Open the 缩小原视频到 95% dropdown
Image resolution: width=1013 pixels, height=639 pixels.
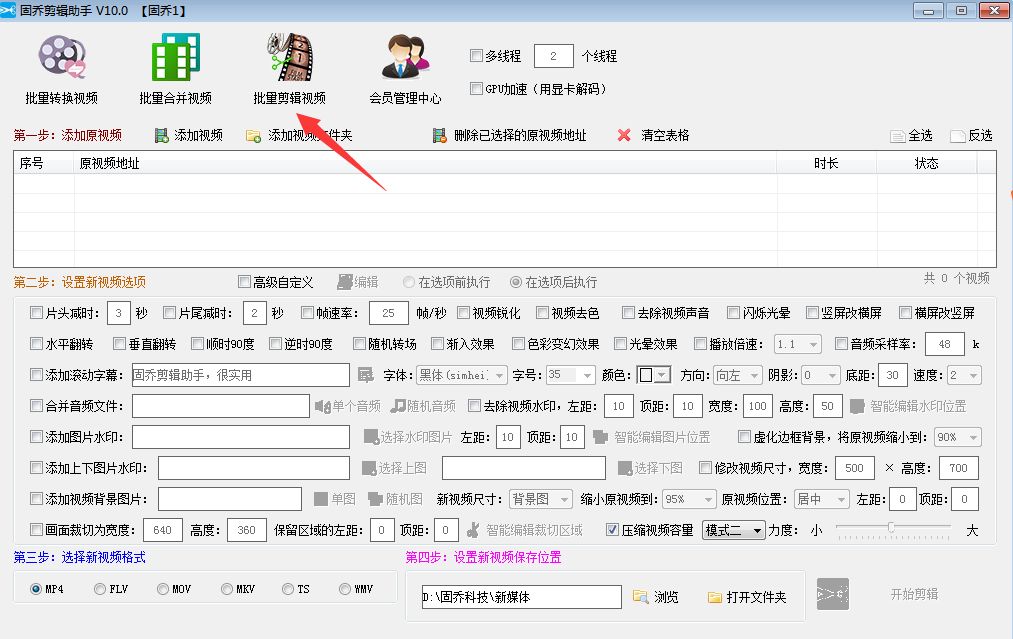point(690,499)
